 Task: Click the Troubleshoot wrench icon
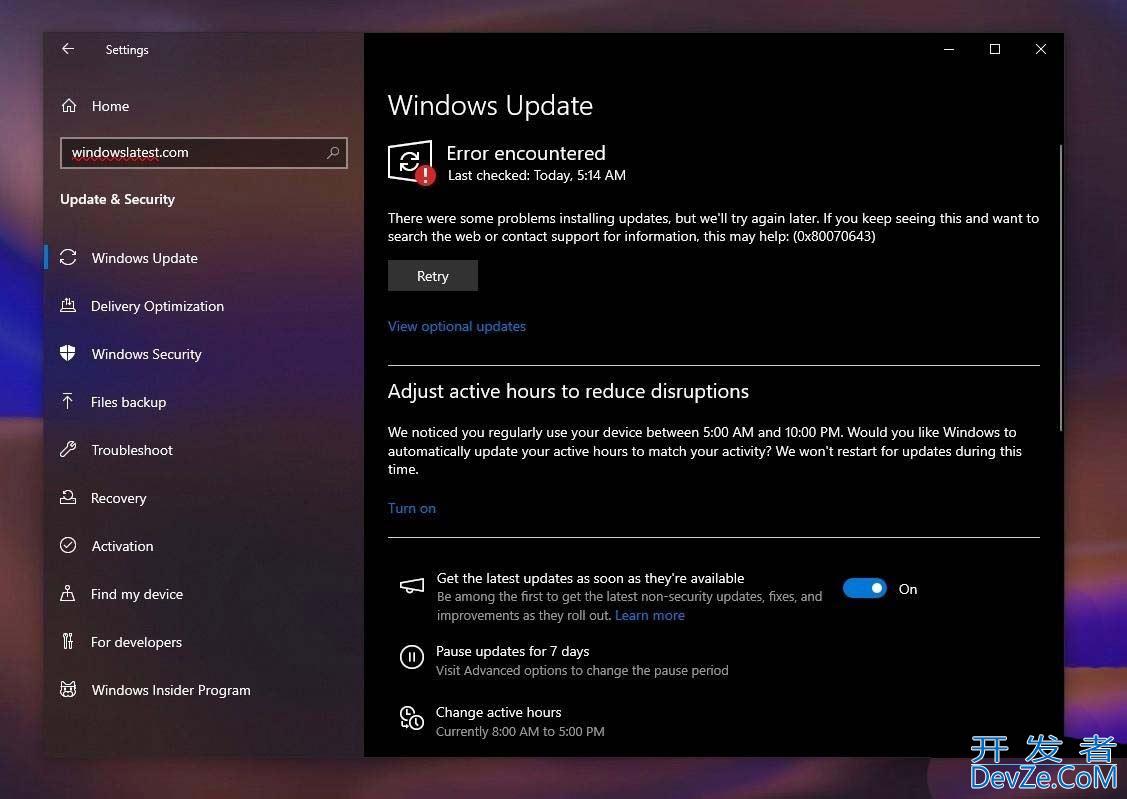68,449
